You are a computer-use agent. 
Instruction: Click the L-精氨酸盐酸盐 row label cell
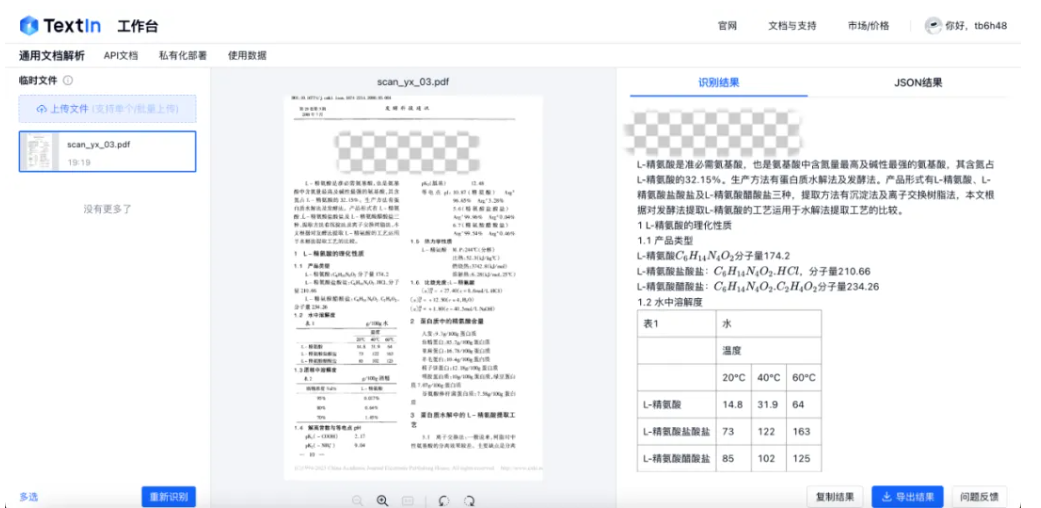[x=677, y=431]
